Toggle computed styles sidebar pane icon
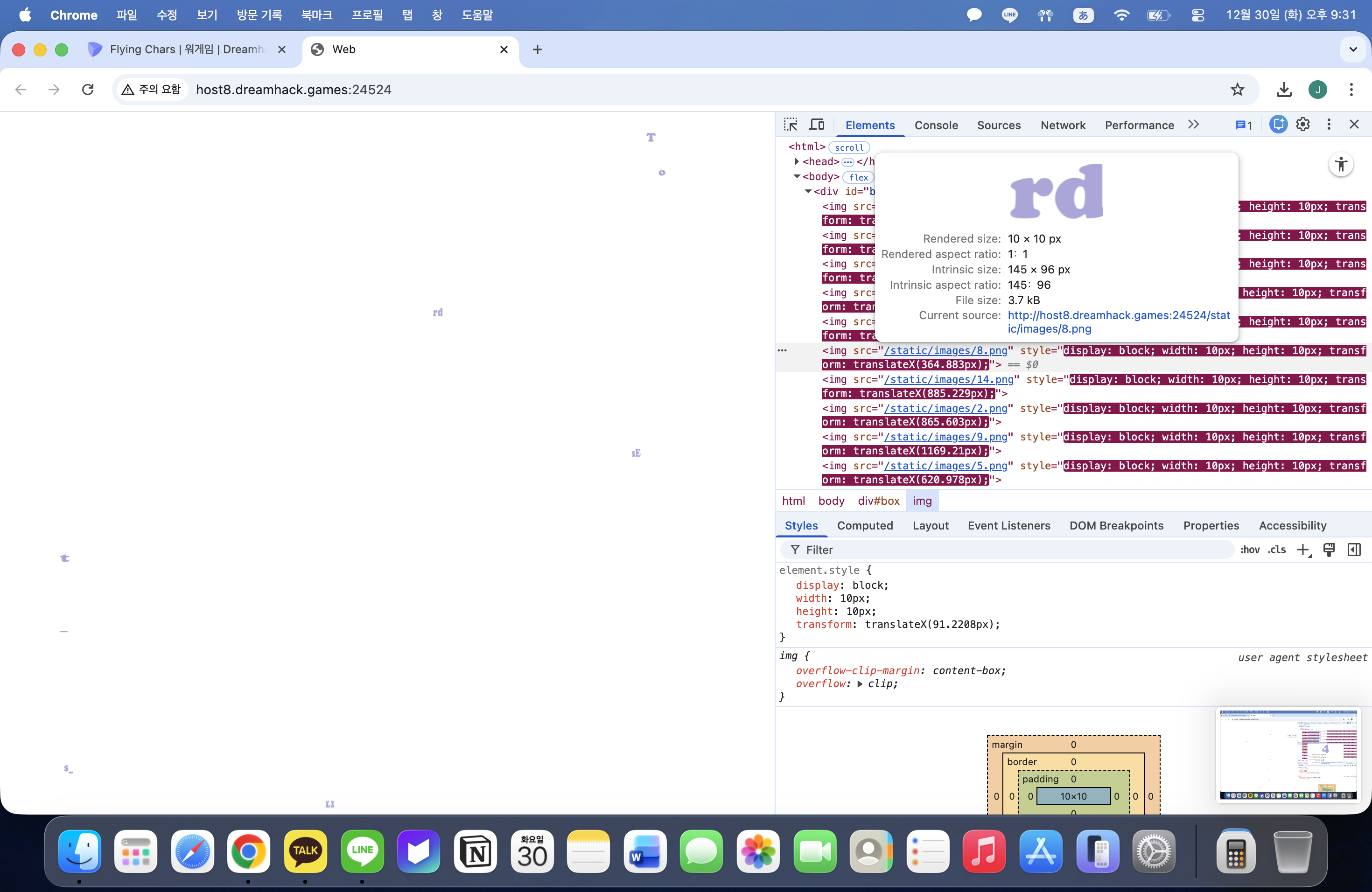This screenshot has height=892, width=1372. coord(1354,550)
